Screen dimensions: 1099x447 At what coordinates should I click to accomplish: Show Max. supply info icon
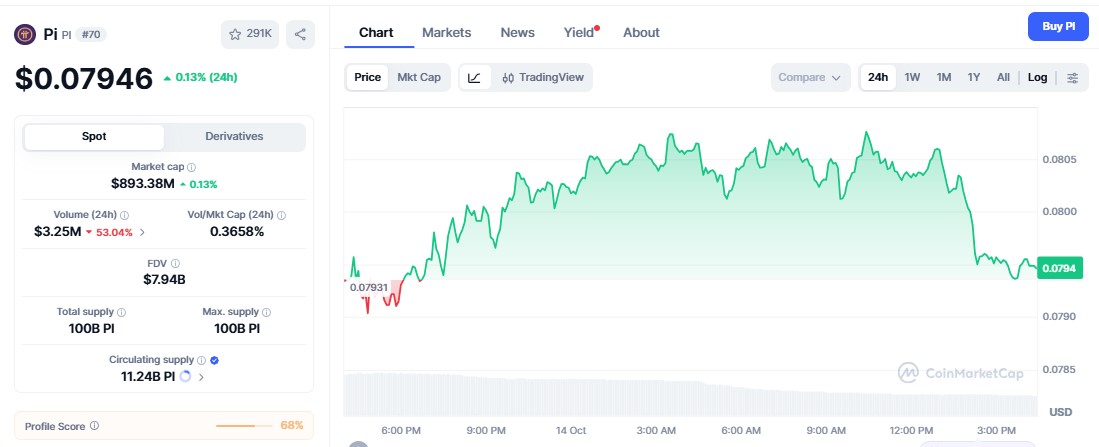click(x=266, y=312)
